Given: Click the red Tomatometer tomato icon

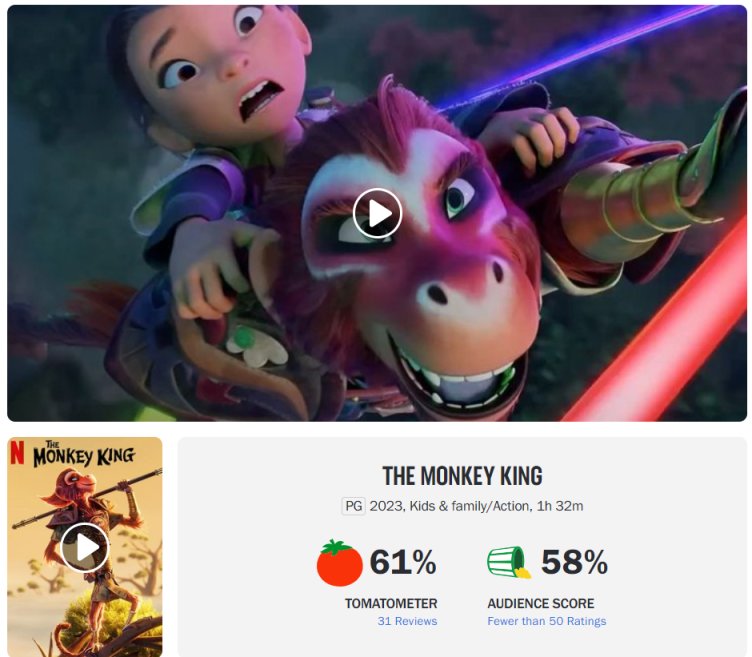Looking at the screenshot, I should [x=339, y=563].
